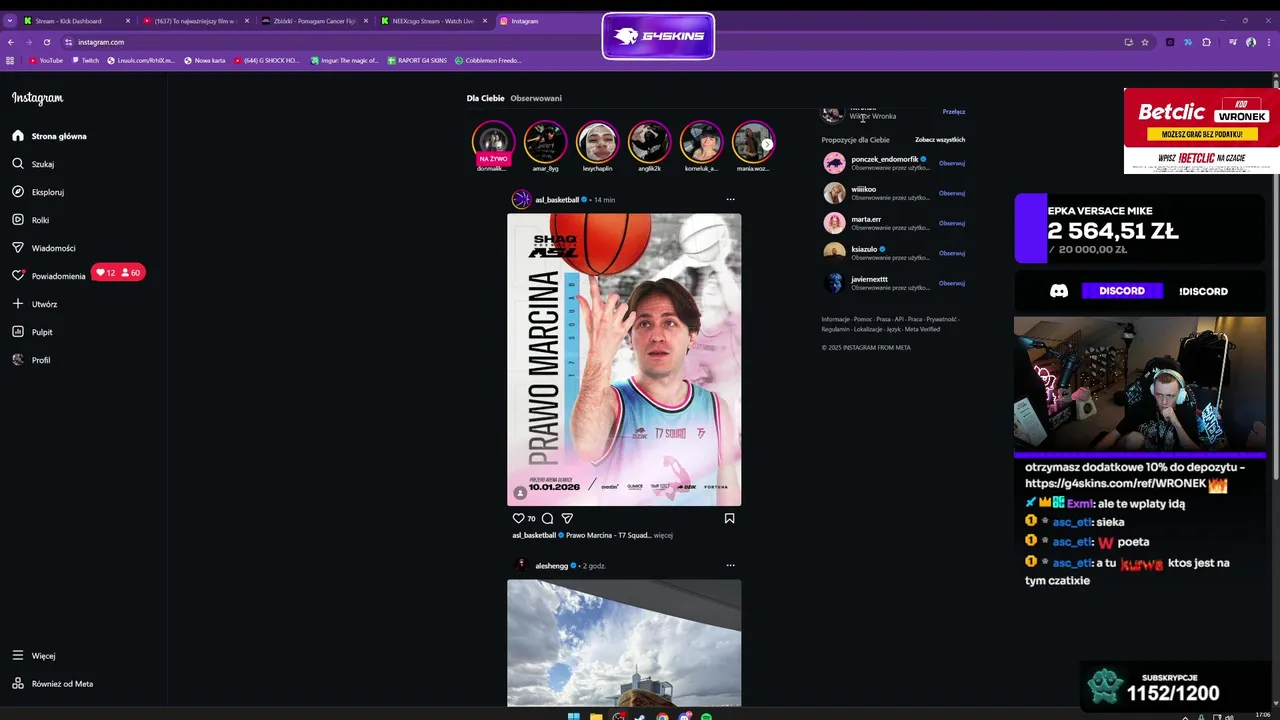Open Szukaj search in Instagram sidebar

18,164
